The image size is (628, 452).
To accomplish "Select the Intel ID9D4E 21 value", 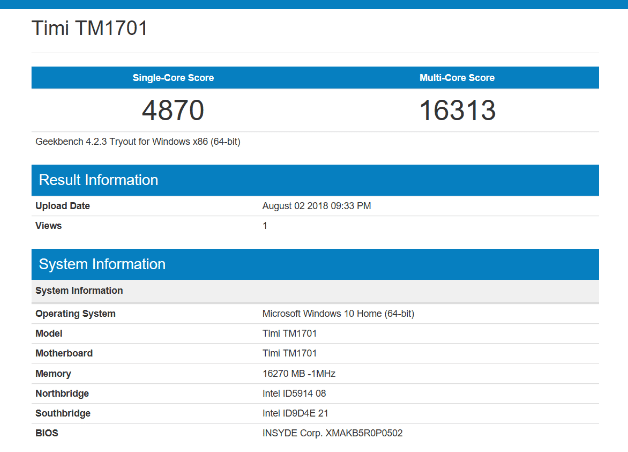I will click(295, 413).
